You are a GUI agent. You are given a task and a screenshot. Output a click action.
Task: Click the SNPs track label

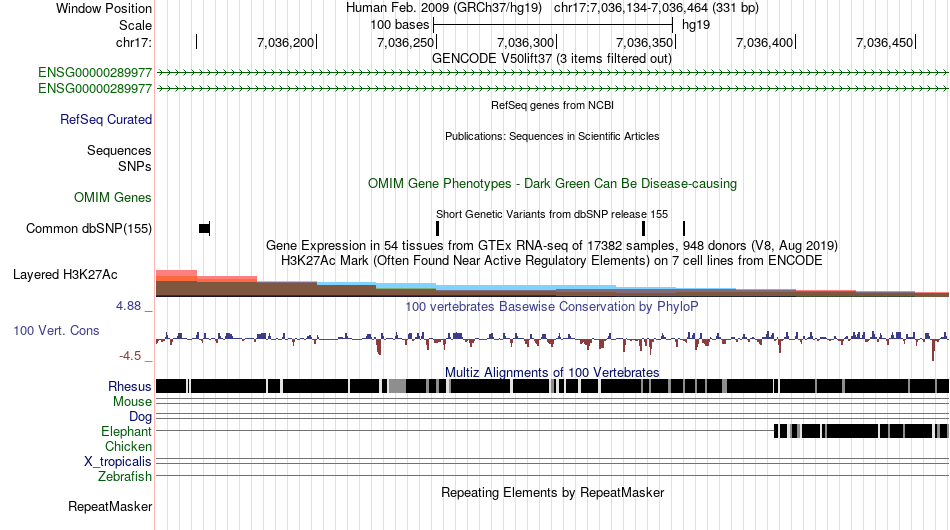click(135, 166)
